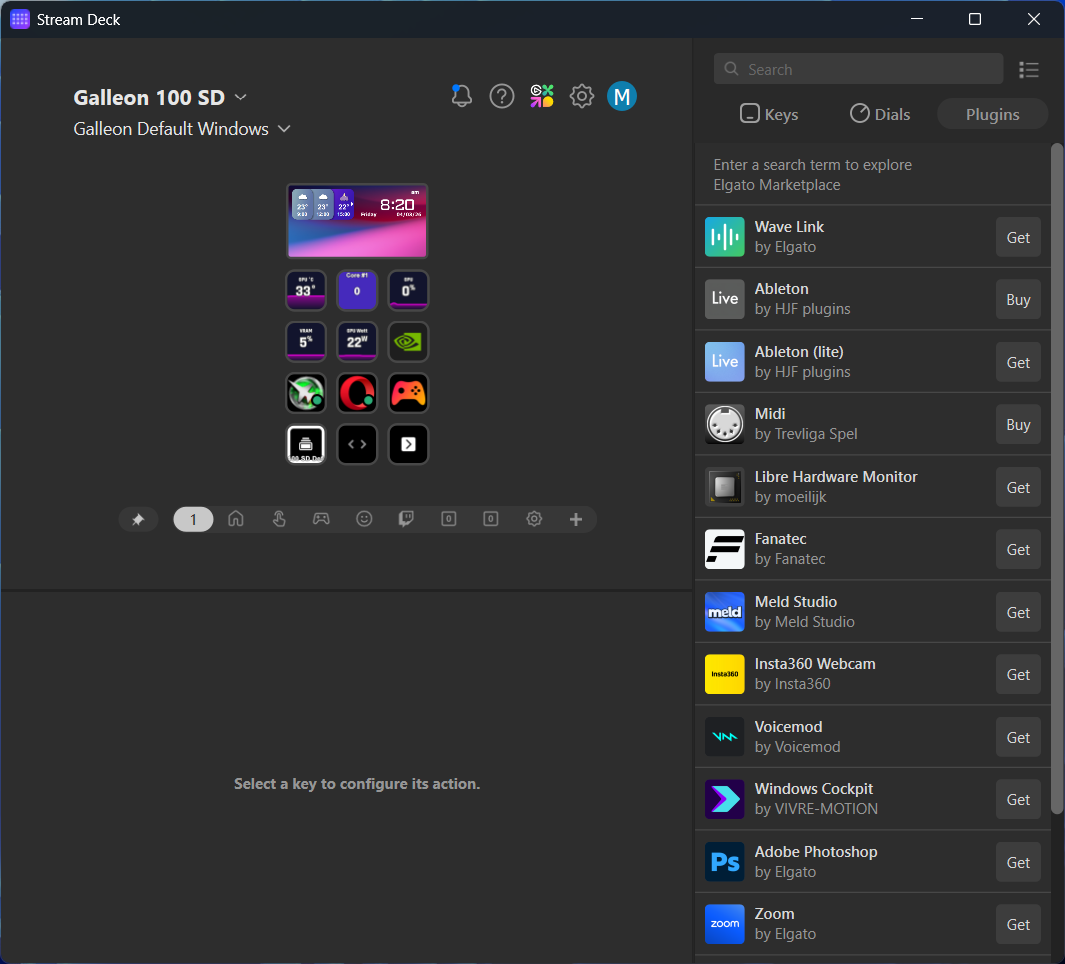Buy the Ableton plugin
This screenshot has height=964, width=1065.
click(x=1017, y=298)
